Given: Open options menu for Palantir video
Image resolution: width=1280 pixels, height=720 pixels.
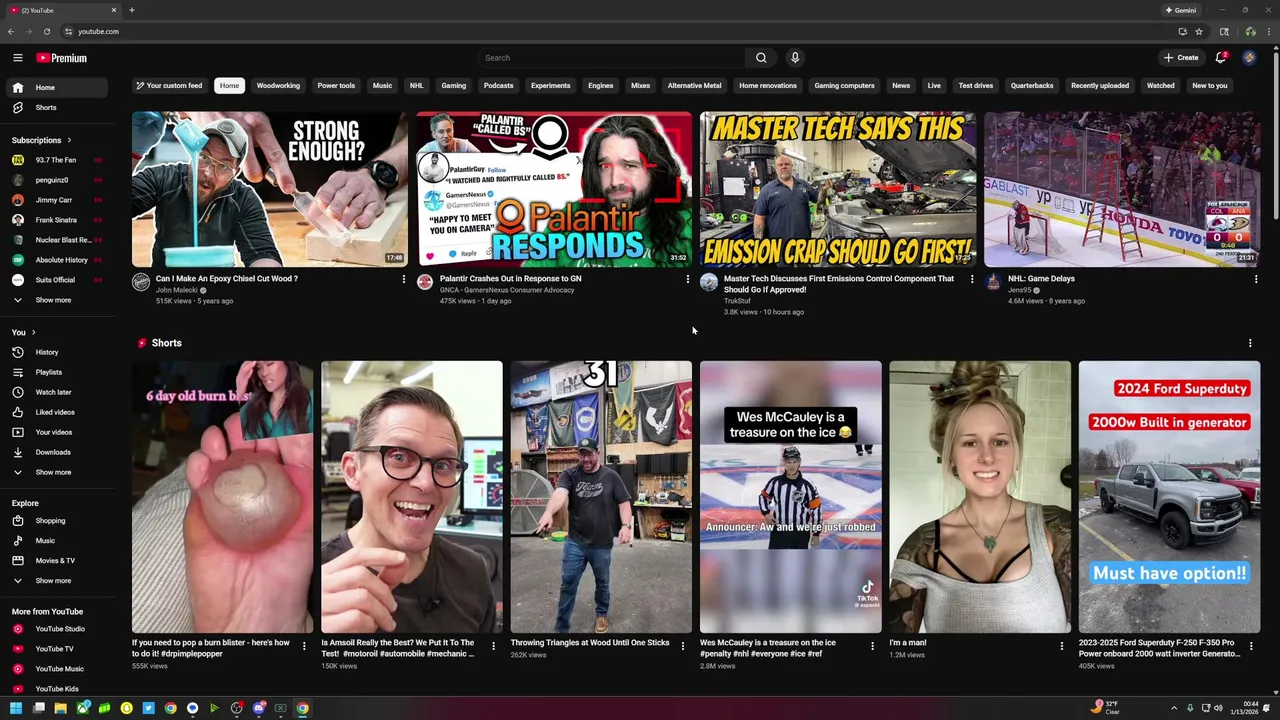Looking at the screenshot, I should 688,279.
